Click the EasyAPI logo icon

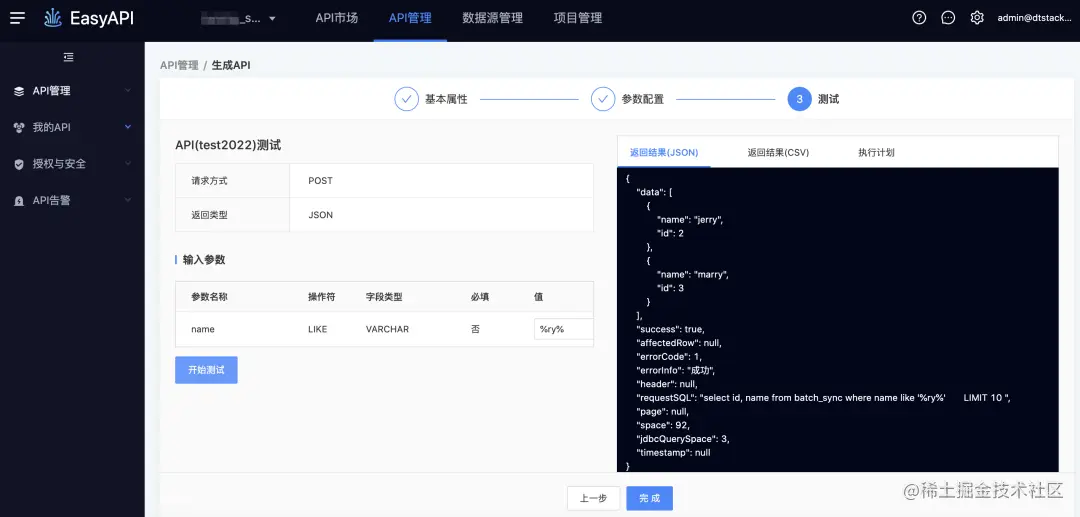(52, 18)
